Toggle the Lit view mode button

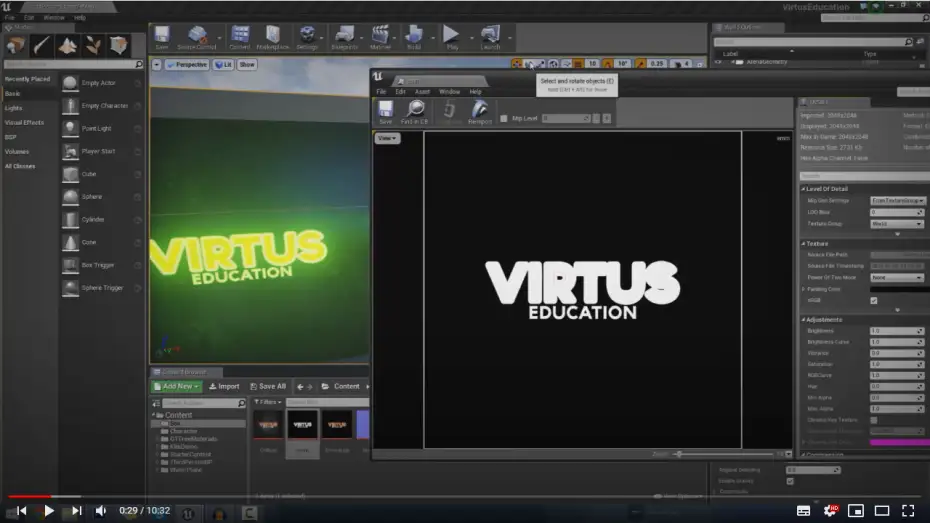click(224, 65)
